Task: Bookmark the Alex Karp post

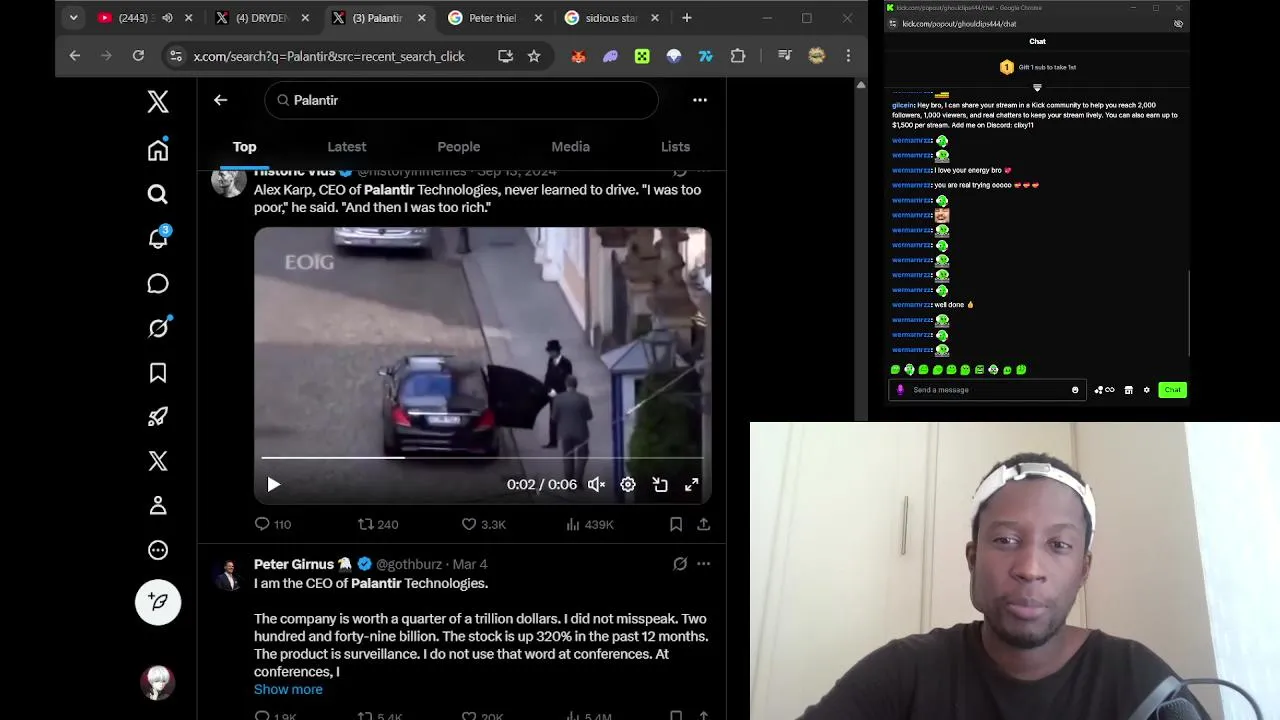Action: click(676, 524)
